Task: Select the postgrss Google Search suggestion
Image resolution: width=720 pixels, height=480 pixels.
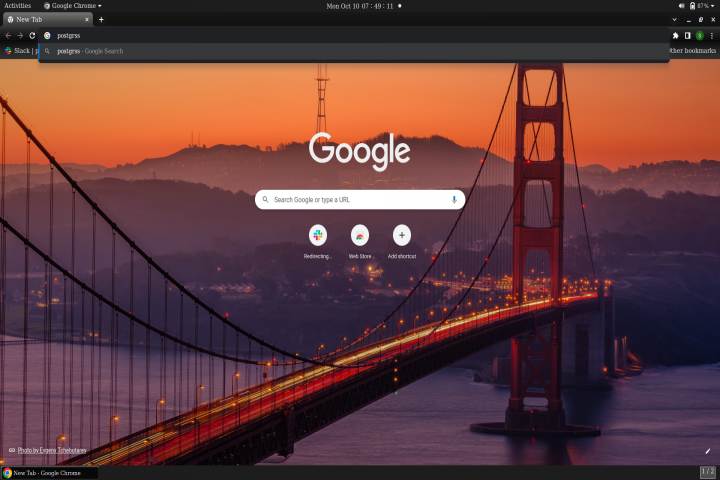Action: 90,51
